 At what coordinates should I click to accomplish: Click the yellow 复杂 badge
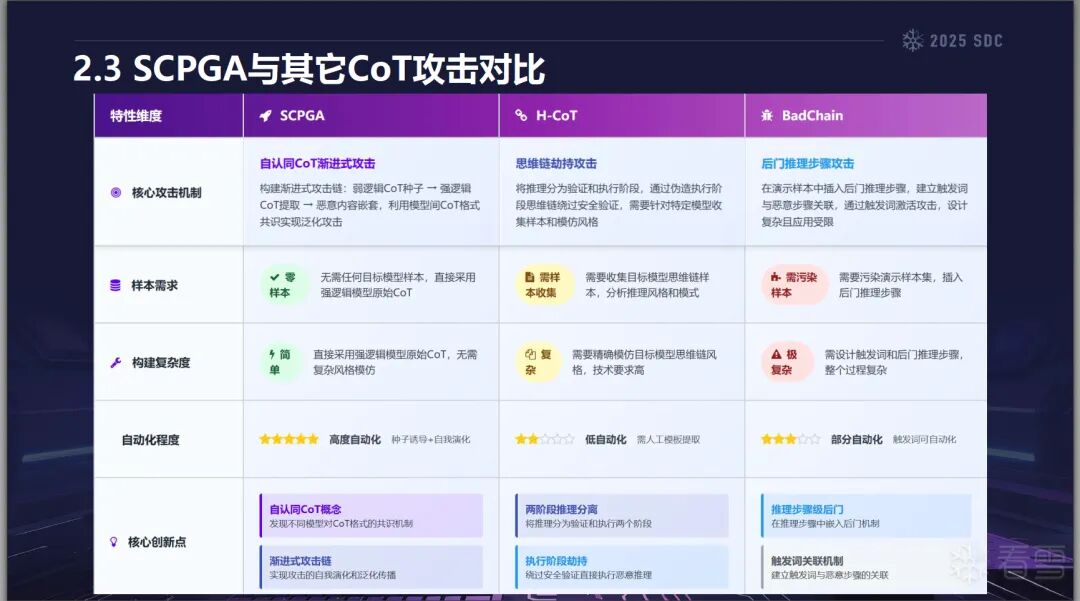pos(538,362)
